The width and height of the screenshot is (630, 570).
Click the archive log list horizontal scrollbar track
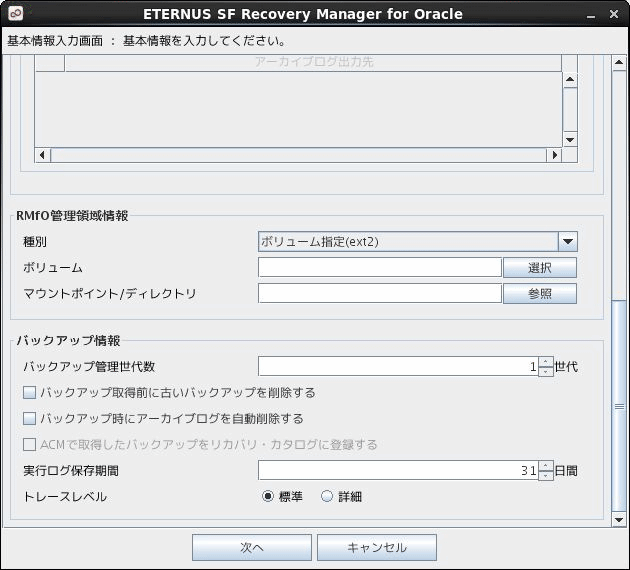(x=298, y=155)
